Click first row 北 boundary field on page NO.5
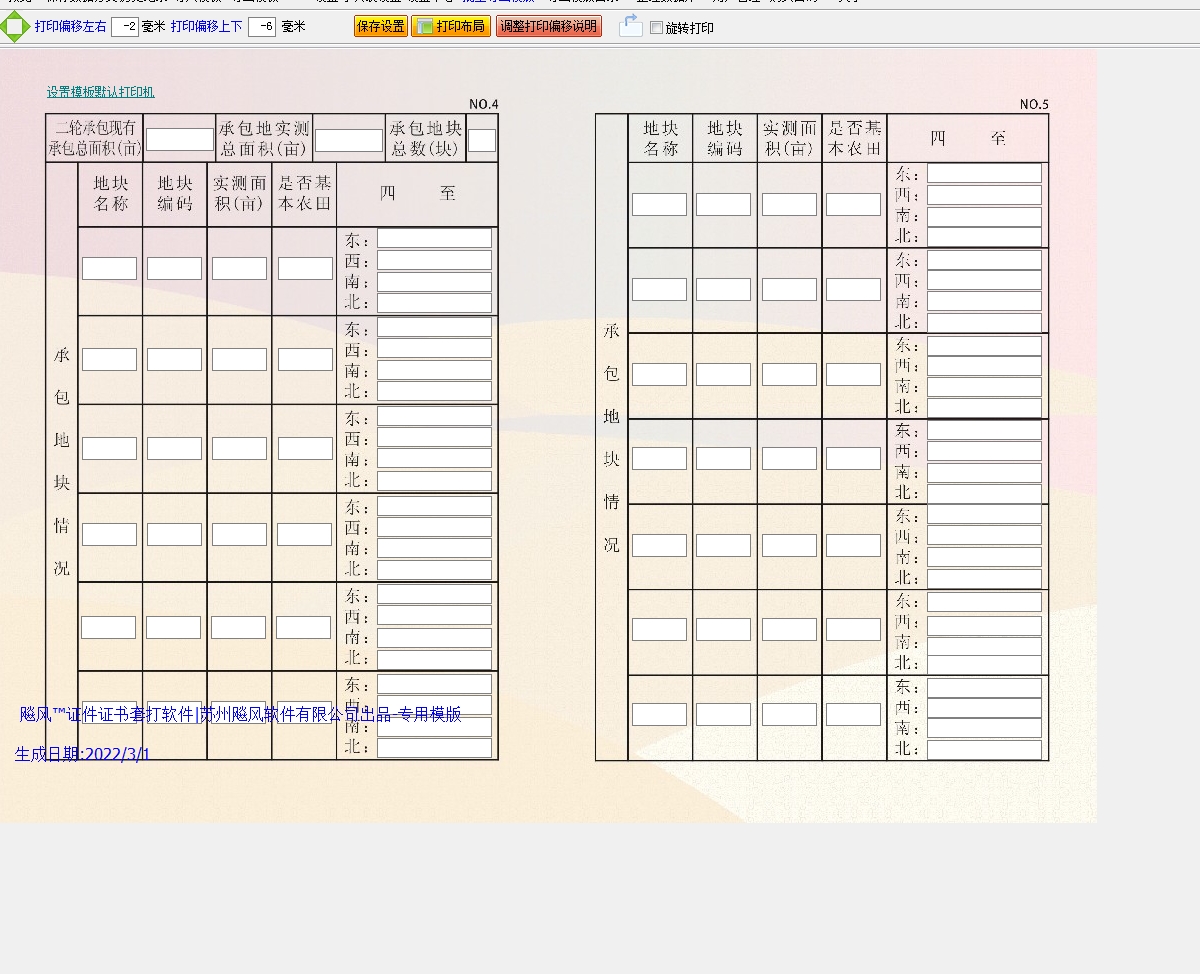The height and width of the screenshot is (974, 1200). (x=984, y=237)
